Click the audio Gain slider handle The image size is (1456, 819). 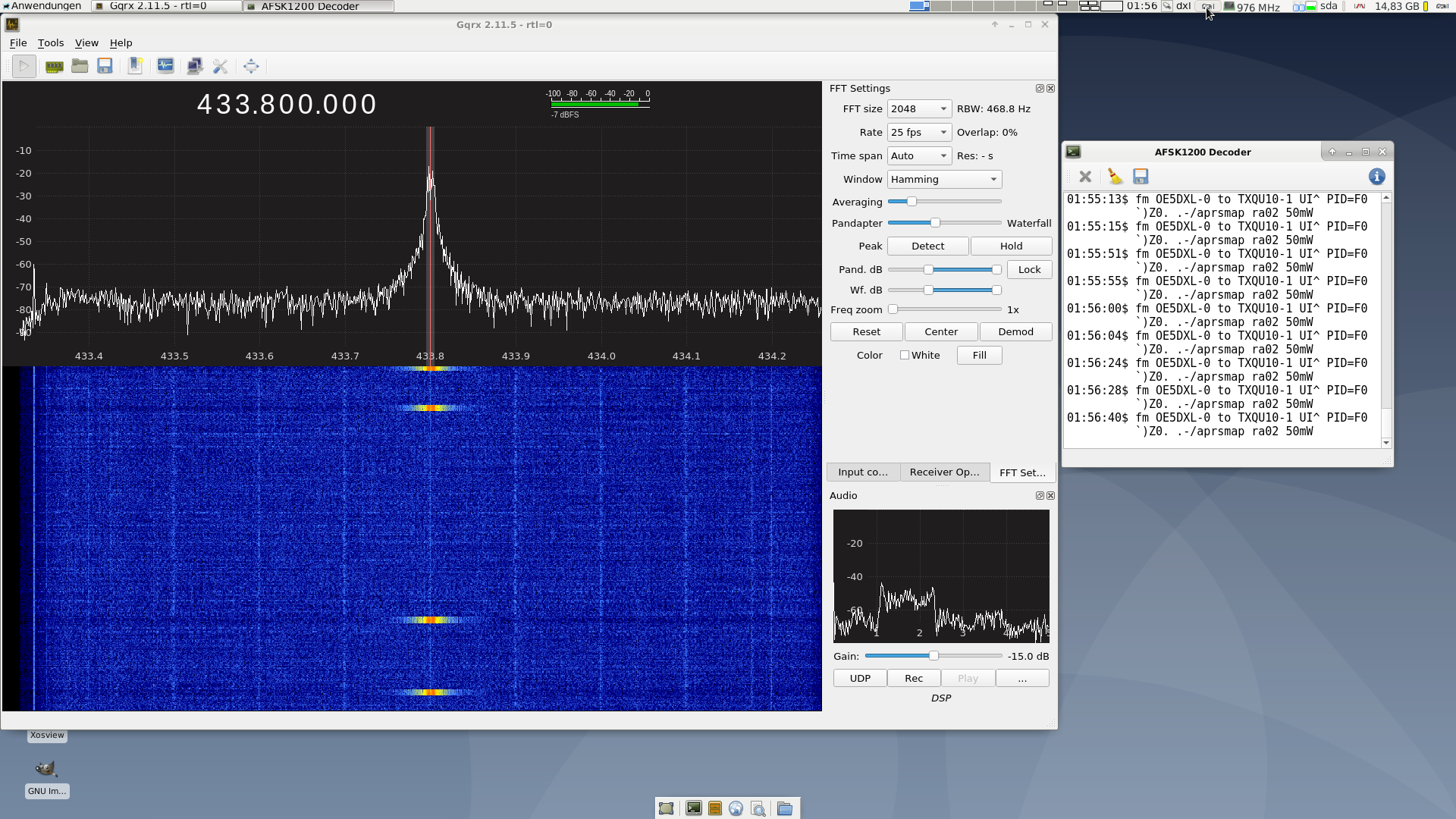[x=934, y=656]
